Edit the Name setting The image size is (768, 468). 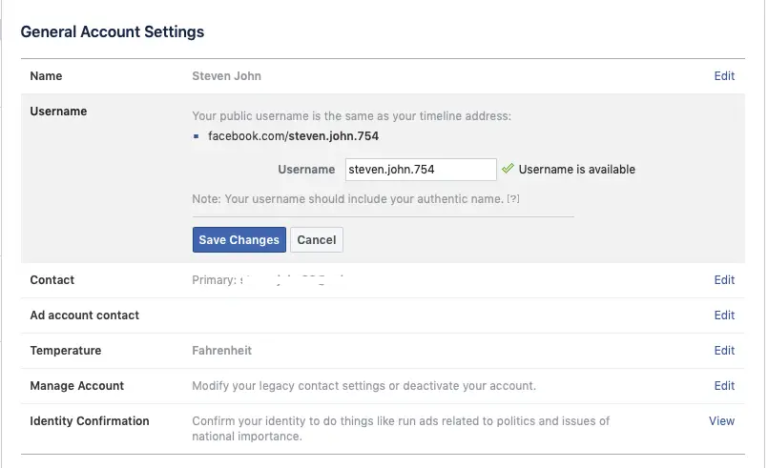[x=724, y=76]
